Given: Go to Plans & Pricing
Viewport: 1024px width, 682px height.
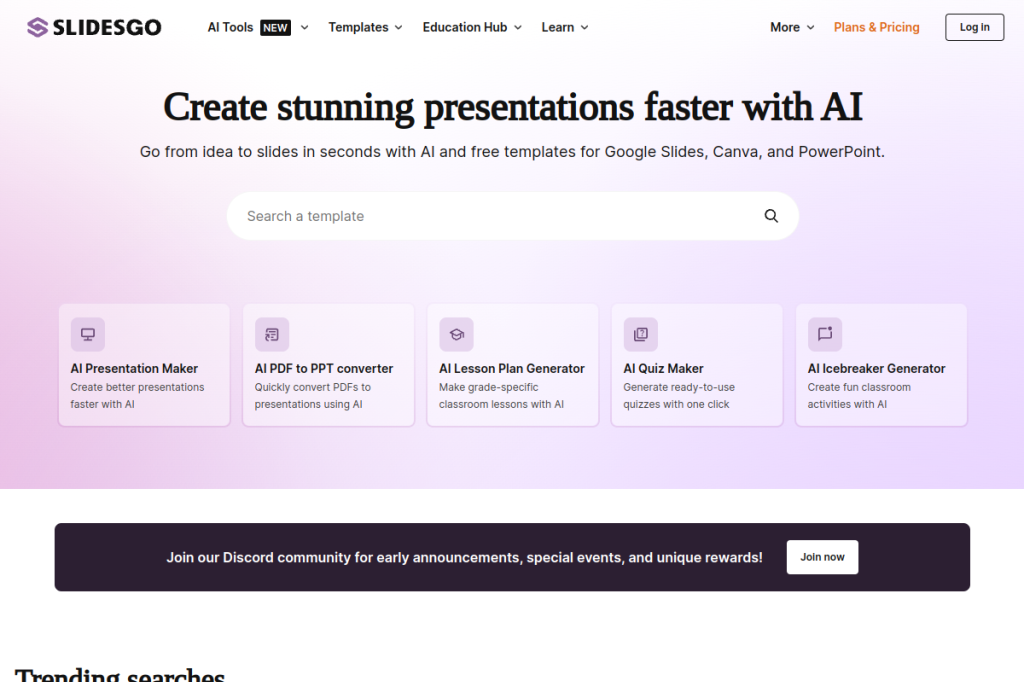Looking at the screenshot, I should (x=876, y=27).
